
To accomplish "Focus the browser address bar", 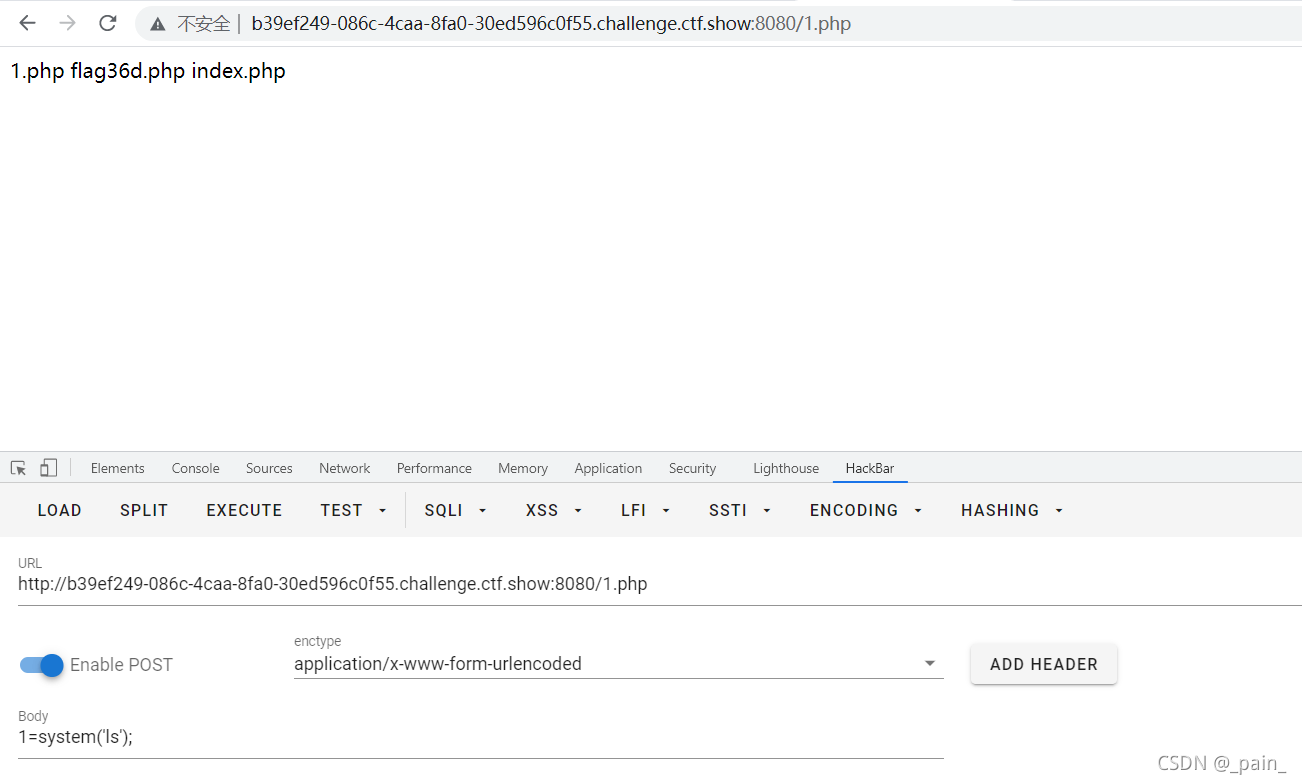I will point(718,23).
